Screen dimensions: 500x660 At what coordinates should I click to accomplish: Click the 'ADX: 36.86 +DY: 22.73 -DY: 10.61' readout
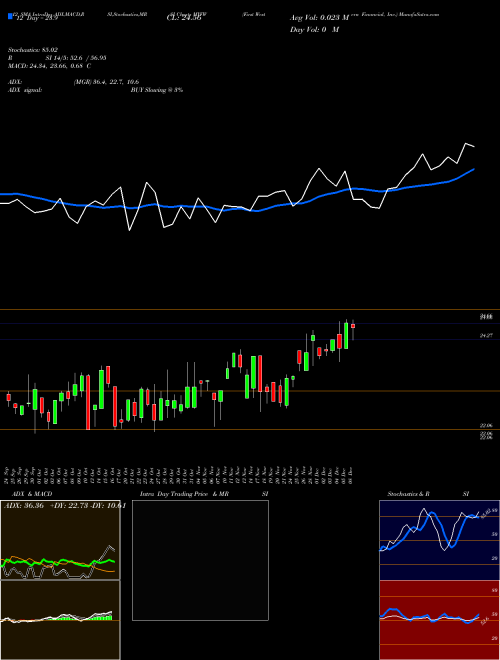65,506
